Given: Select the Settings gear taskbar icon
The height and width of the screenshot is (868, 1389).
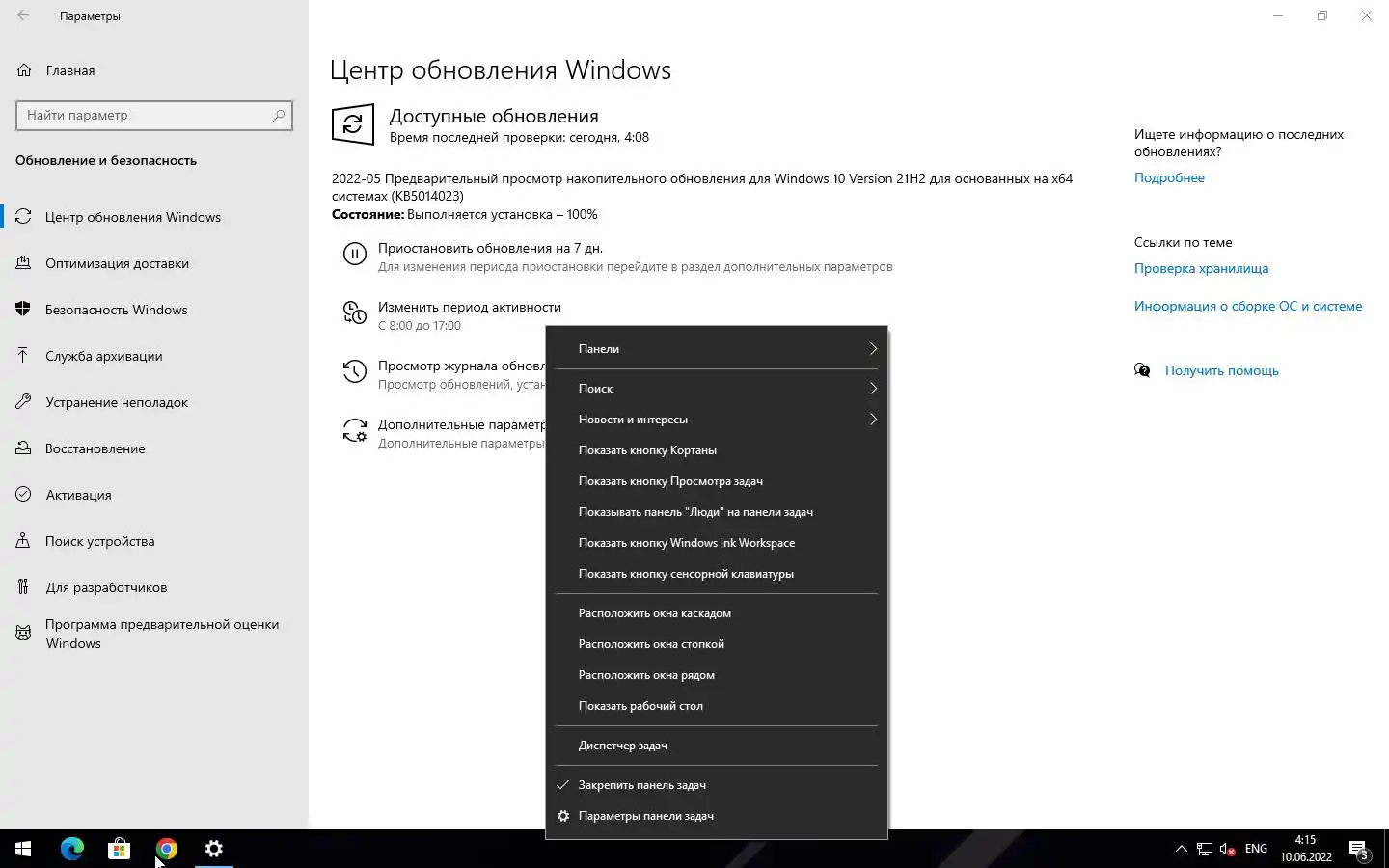Looking at the screenshot, I should click(x=214, y=849).
